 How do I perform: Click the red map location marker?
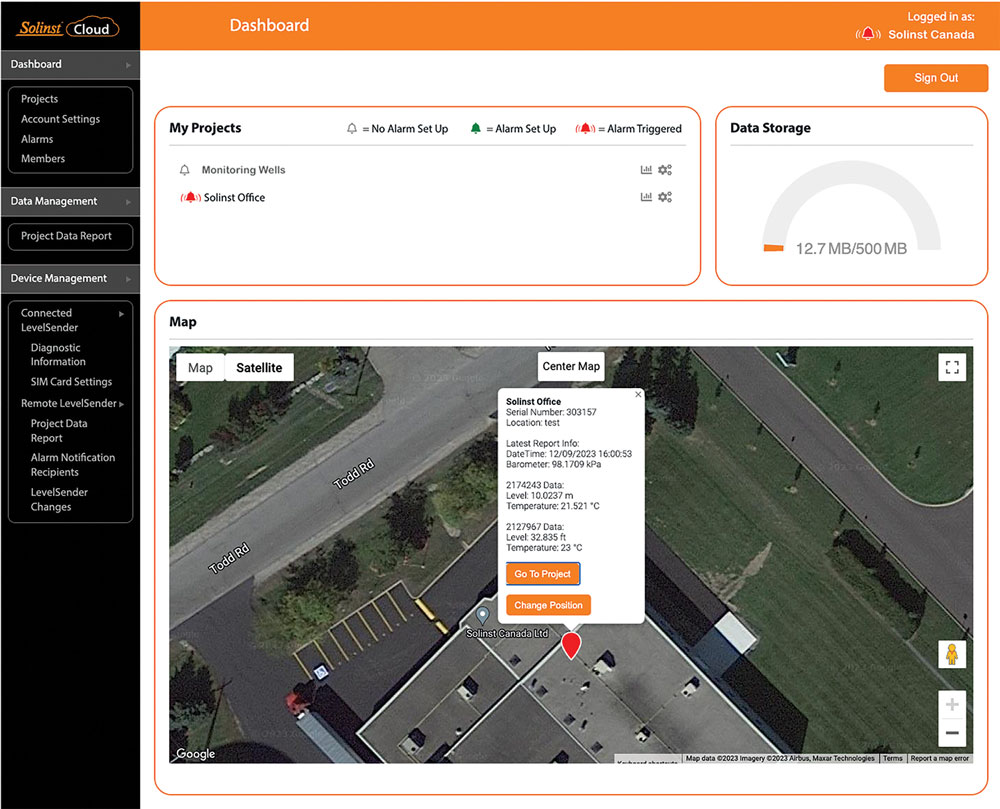pos(570,645)
